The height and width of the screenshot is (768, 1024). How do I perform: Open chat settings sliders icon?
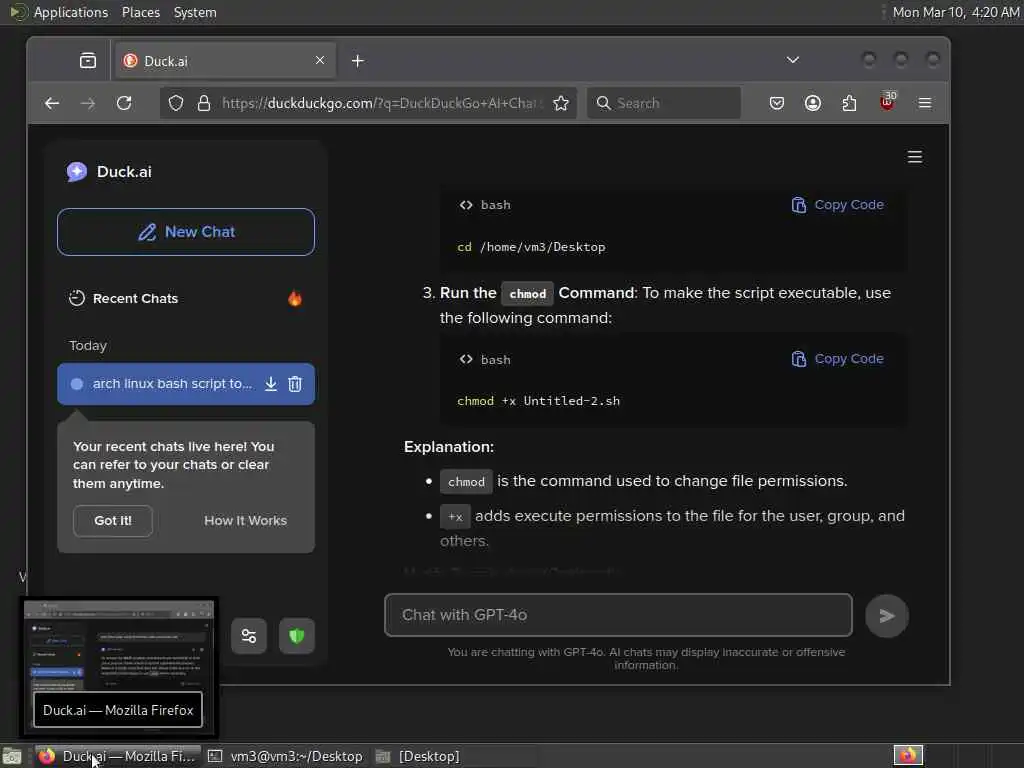249,635
